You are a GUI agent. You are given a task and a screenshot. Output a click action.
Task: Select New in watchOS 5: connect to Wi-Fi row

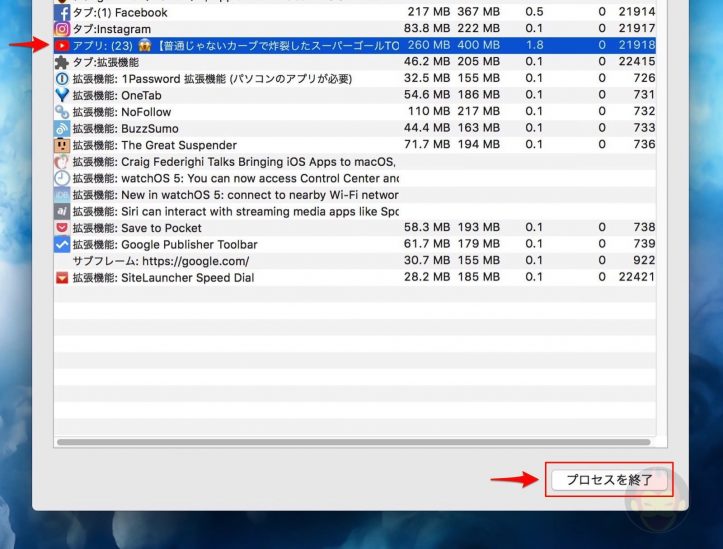click(x=355, y=195)
